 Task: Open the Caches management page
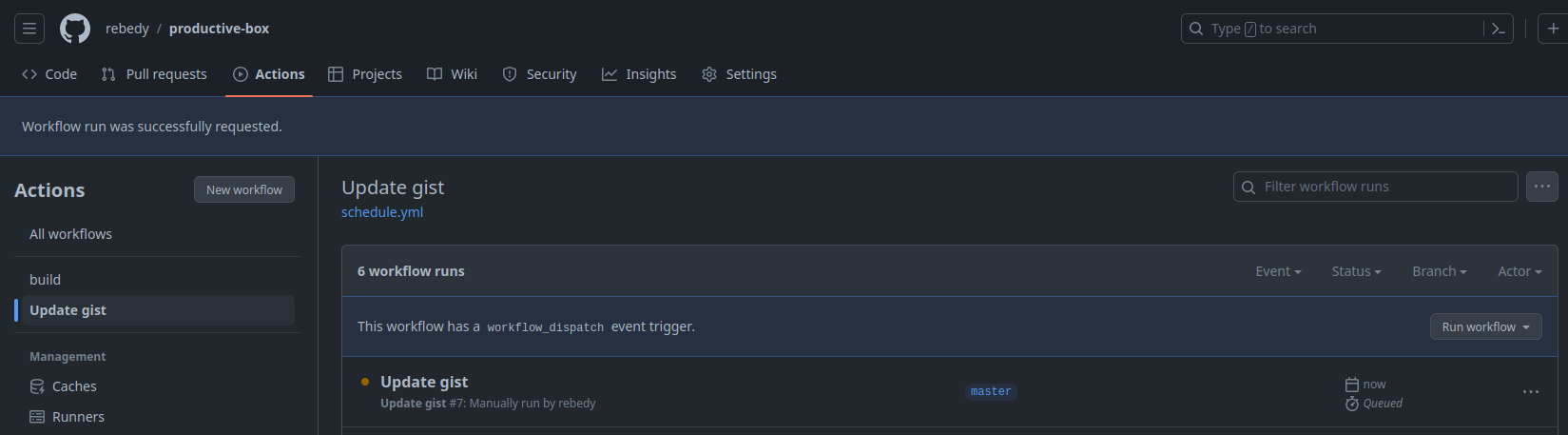tap(63, 386)
